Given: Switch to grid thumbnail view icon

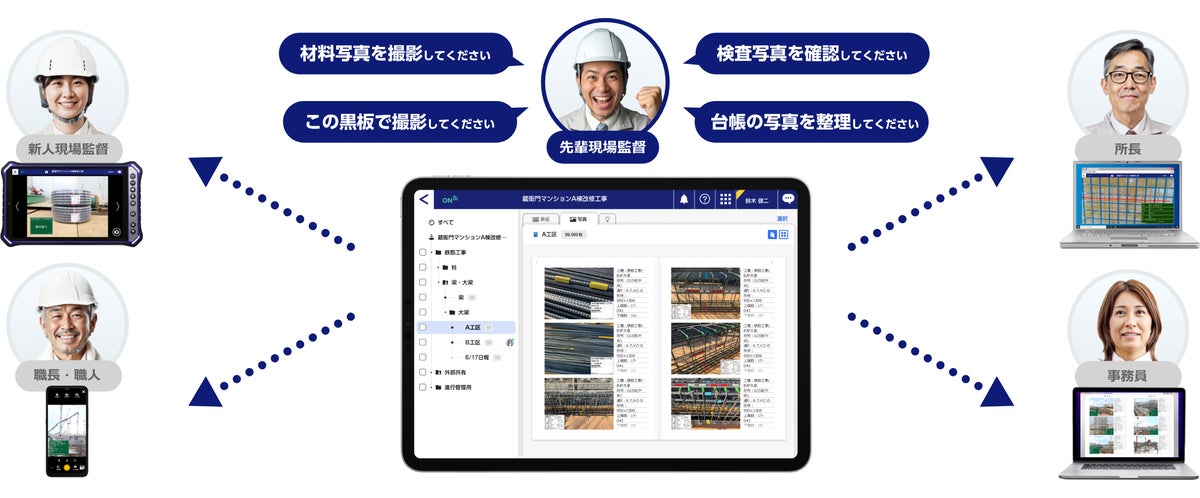Looking at the screenshot, I should tap(784, 234).
